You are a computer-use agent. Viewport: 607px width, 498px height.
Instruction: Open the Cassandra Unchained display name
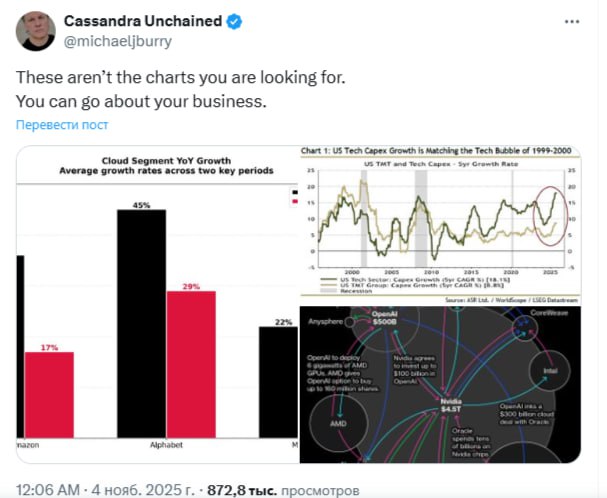point(127,20)
